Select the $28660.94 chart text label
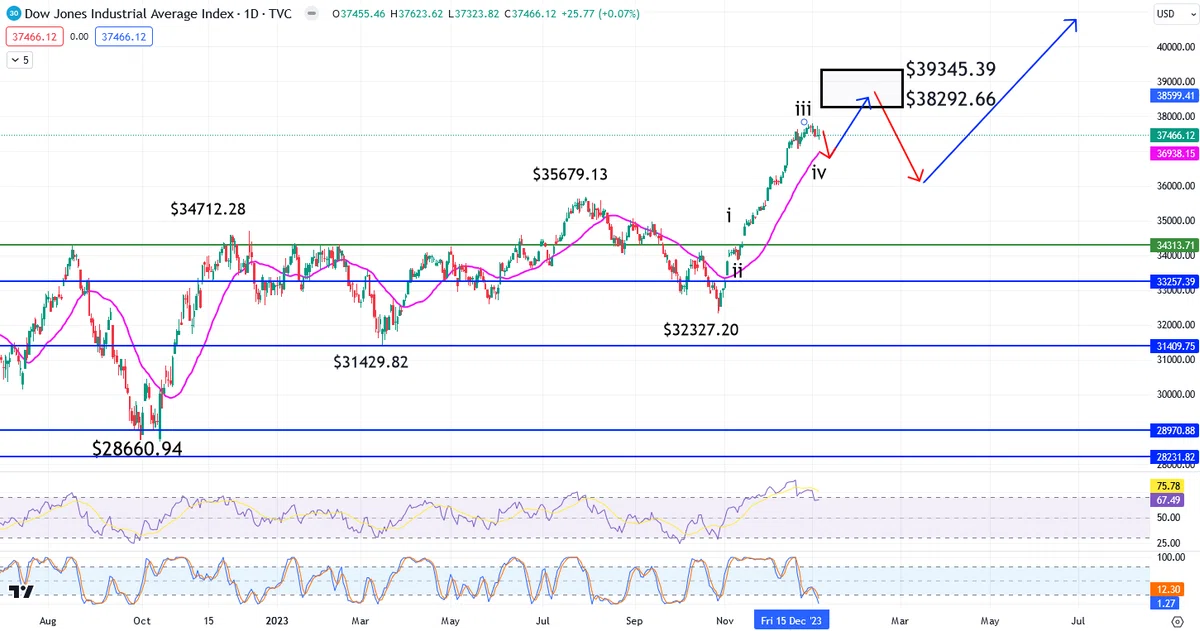 (136, 449)
